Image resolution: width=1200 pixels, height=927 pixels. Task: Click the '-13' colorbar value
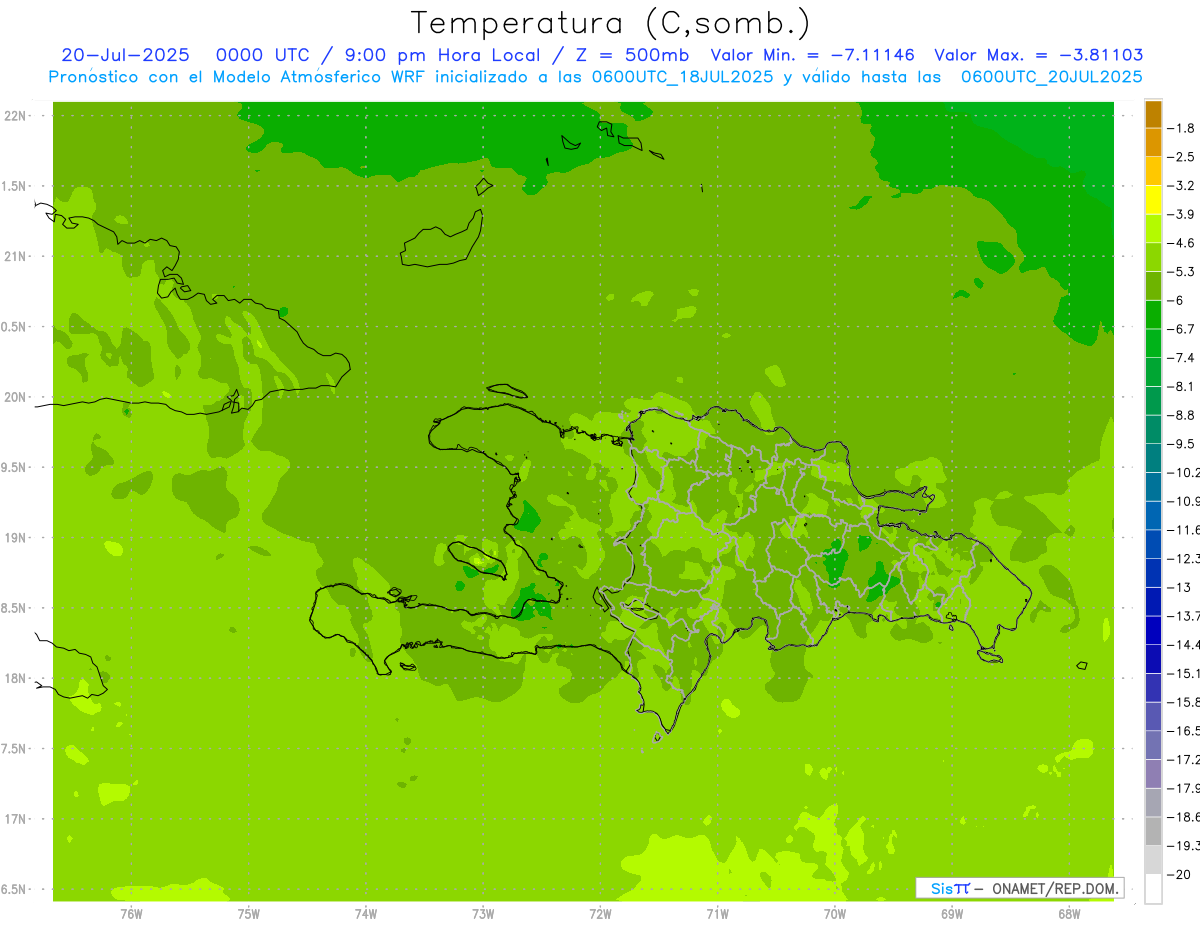coord(1180,587)
